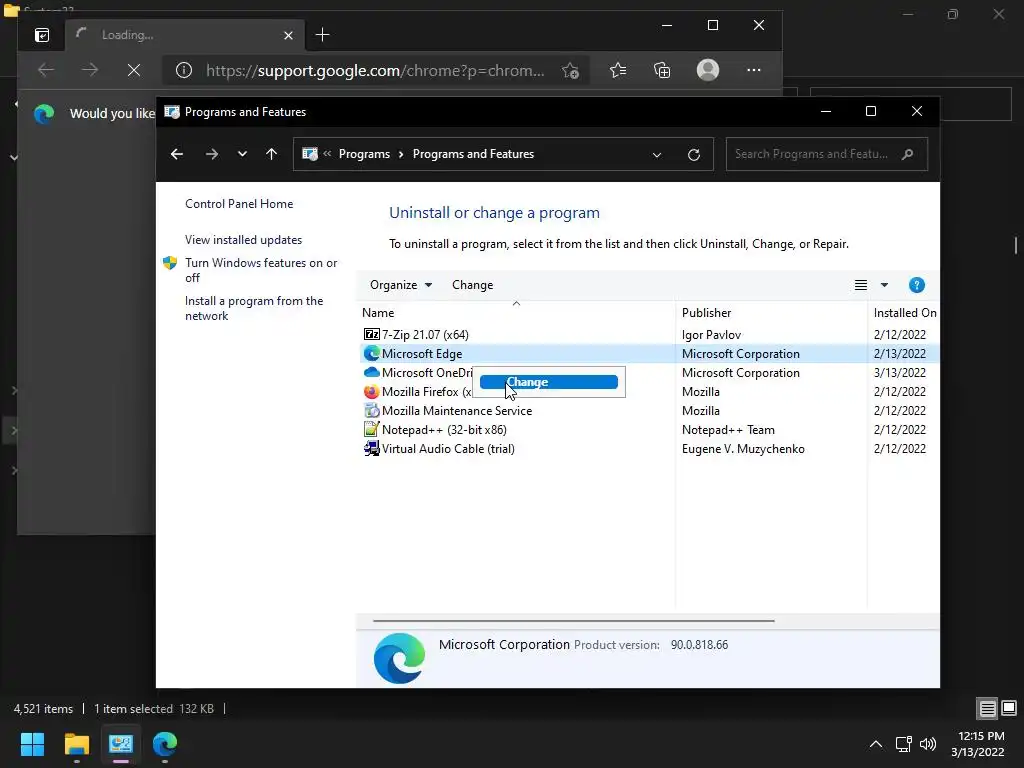
Task: Click Programs and Features breadcrumb segment
Action: pyautogui.click(x=473, y=154)
